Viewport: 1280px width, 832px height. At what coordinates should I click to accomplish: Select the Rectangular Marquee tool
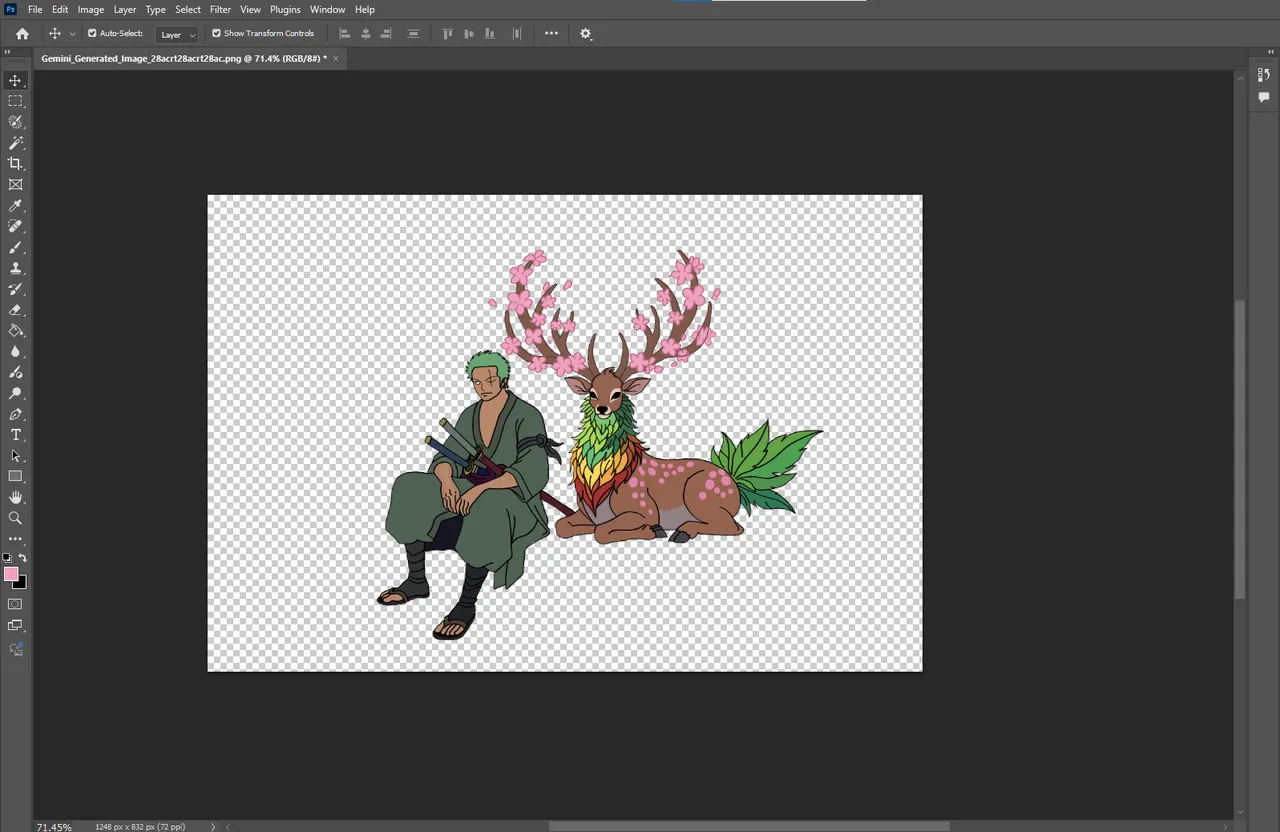(15, 101)
